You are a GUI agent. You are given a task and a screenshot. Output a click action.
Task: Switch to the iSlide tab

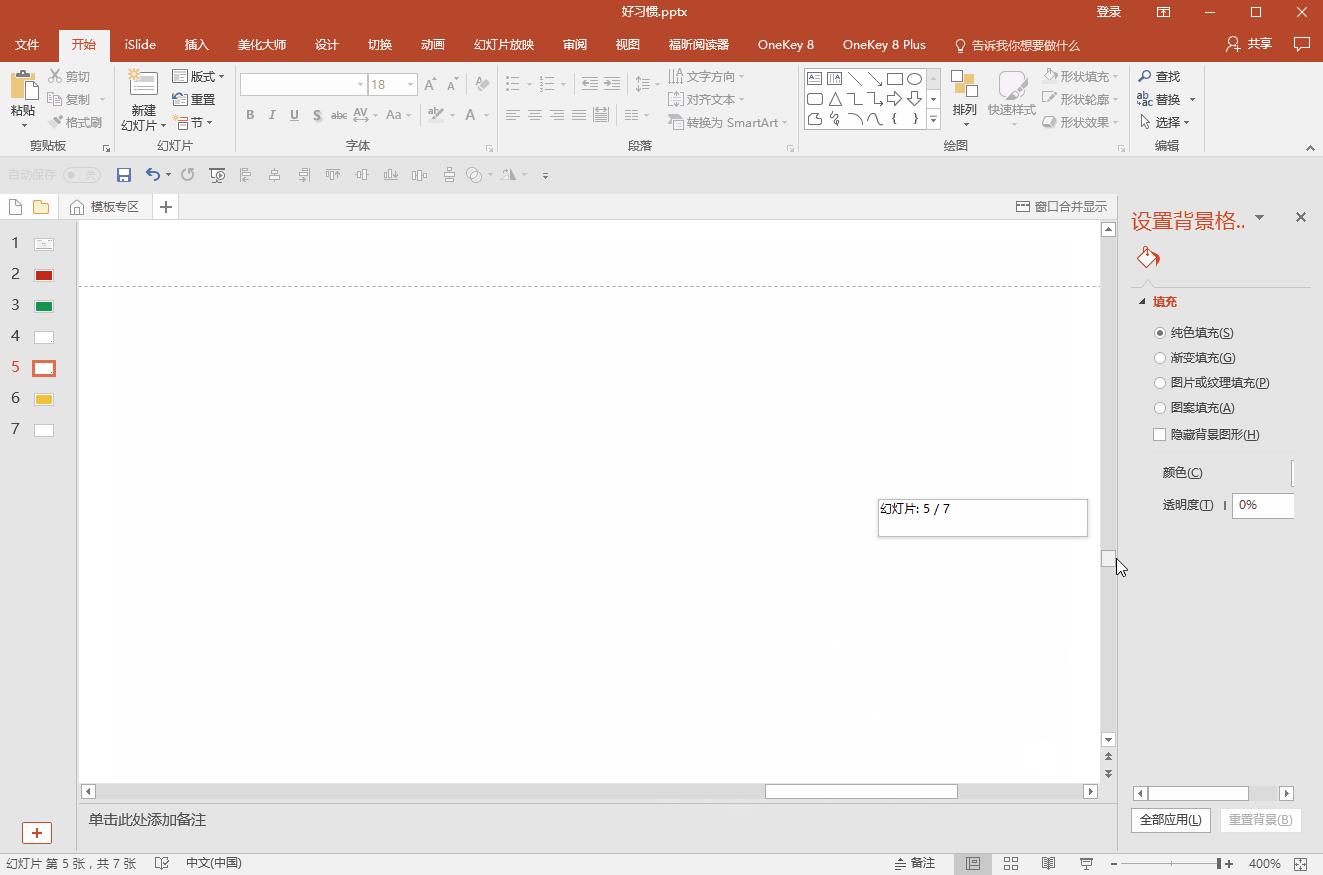coord(140,45)
